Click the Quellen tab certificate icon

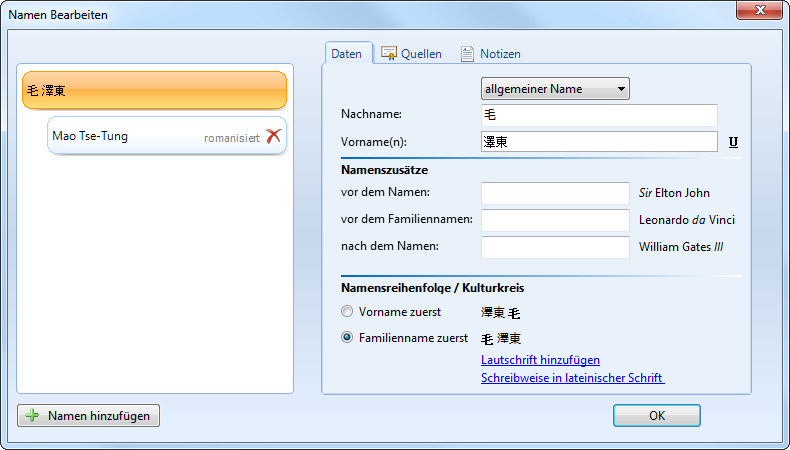(x=389, y=54)
